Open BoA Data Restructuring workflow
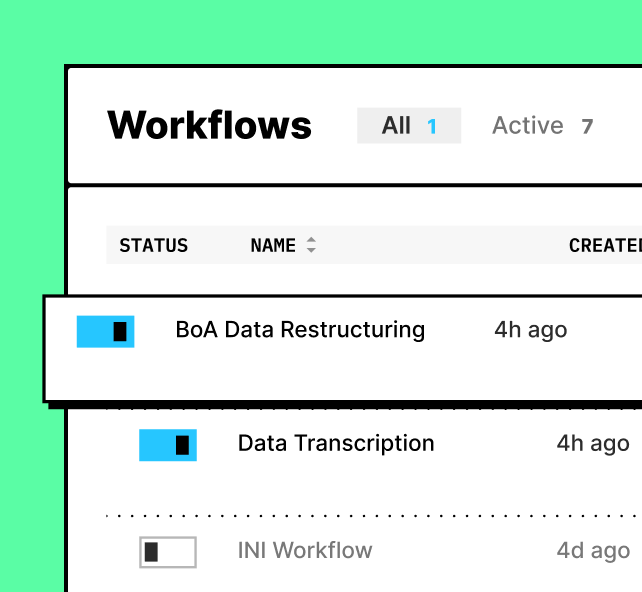Screen dimensions: 642x592 point(300,330)
